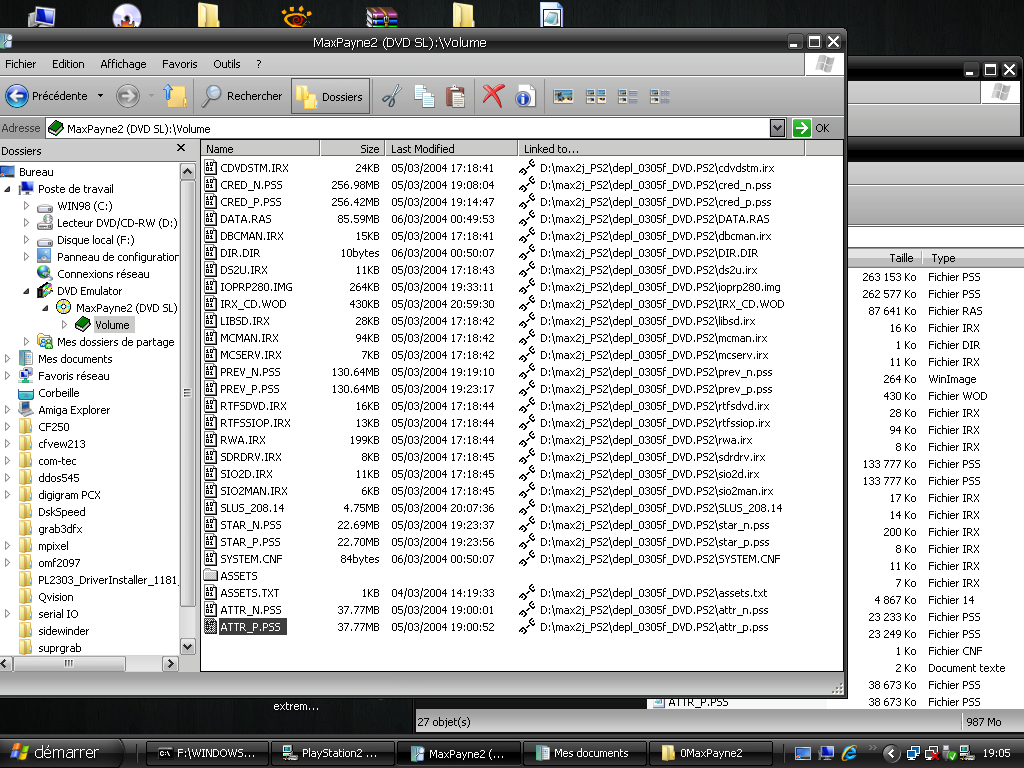Collapse the MaxPayne2 (DVD SL) node
1024x768 pixels.
pyautogui.click(x=45, y=308)
